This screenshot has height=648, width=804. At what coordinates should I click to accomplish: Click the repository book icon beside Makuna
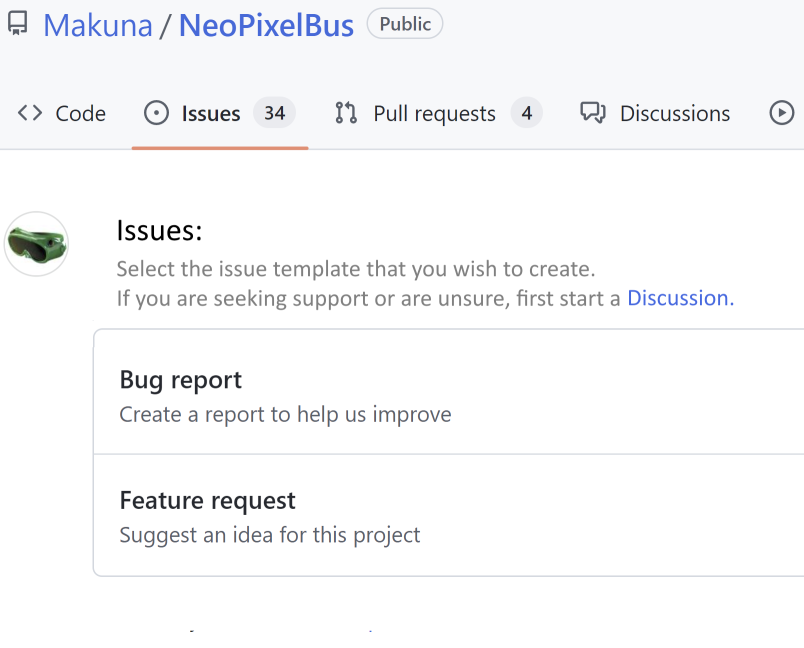15,22
